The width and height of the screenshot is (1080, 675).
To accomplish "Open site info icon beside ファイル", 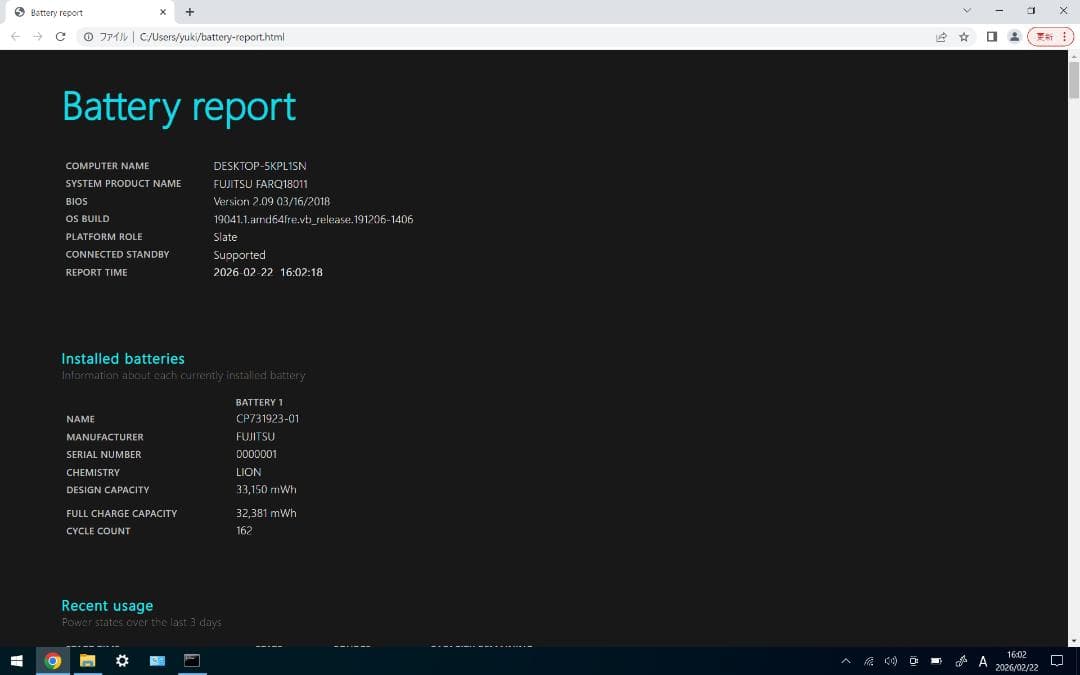I will 88,37.
